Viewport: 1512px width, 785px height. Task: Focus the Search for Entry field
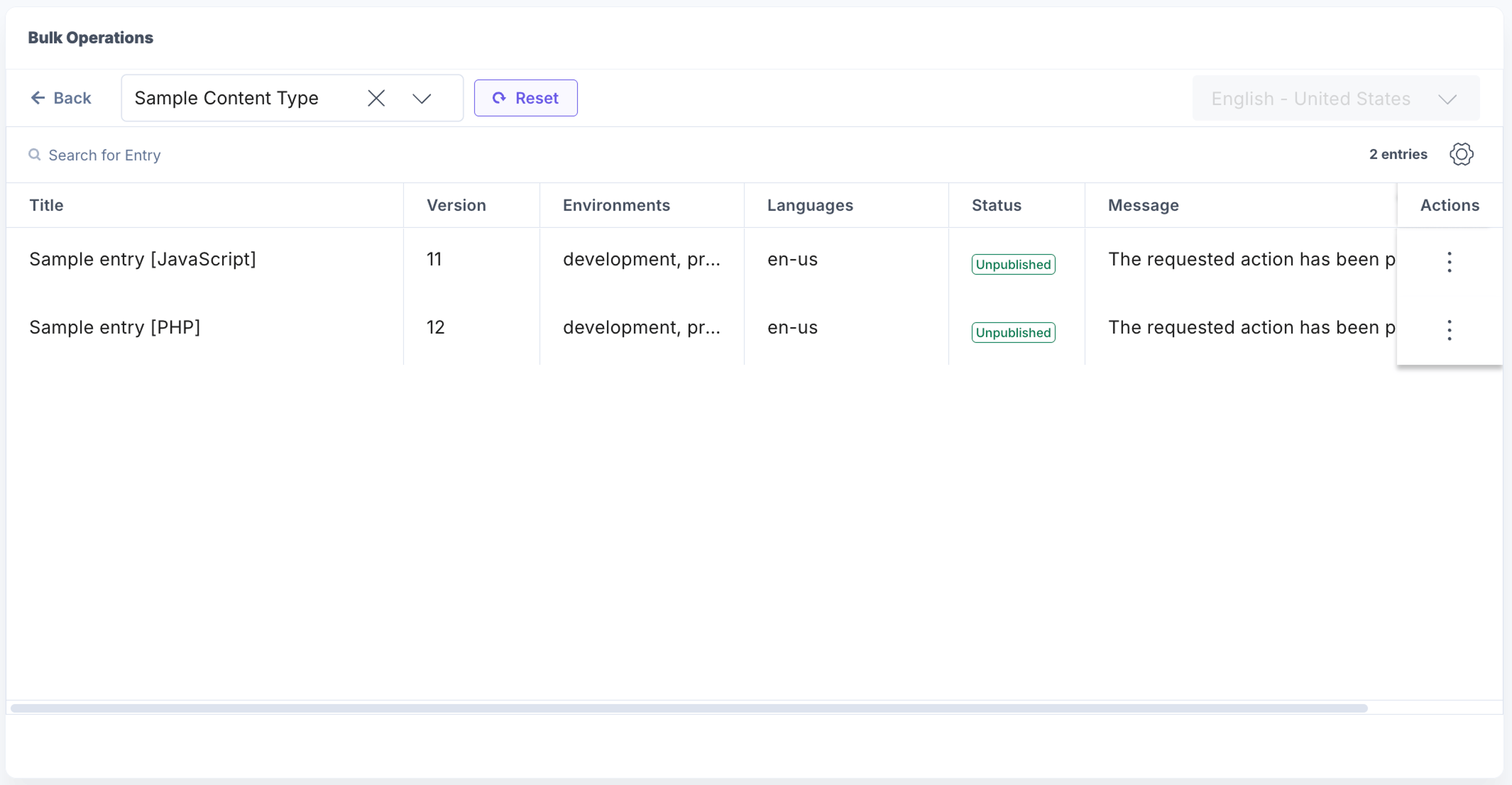coord(104,155)
